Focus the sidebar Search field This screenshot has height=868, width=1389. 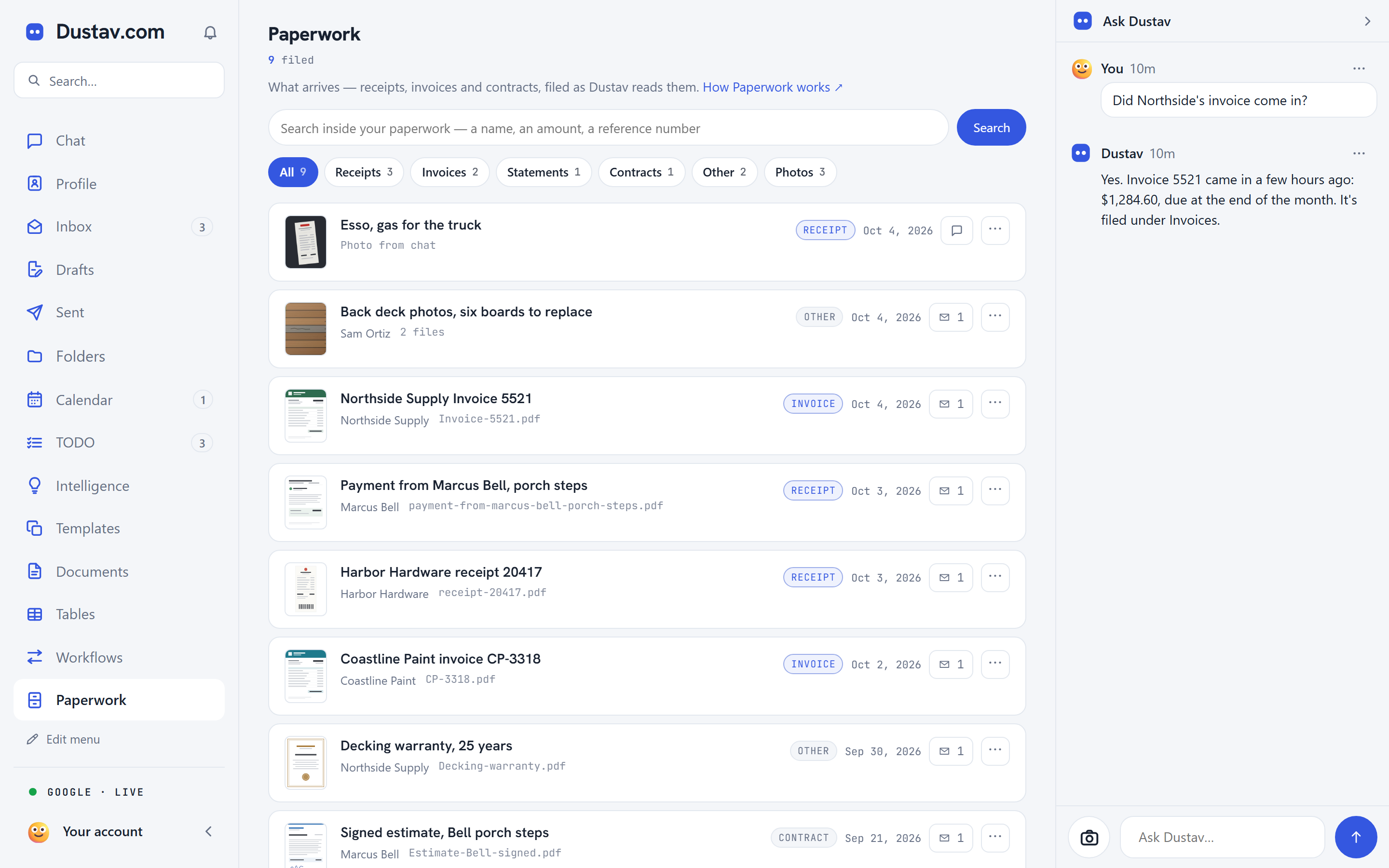tap(119, 81)
